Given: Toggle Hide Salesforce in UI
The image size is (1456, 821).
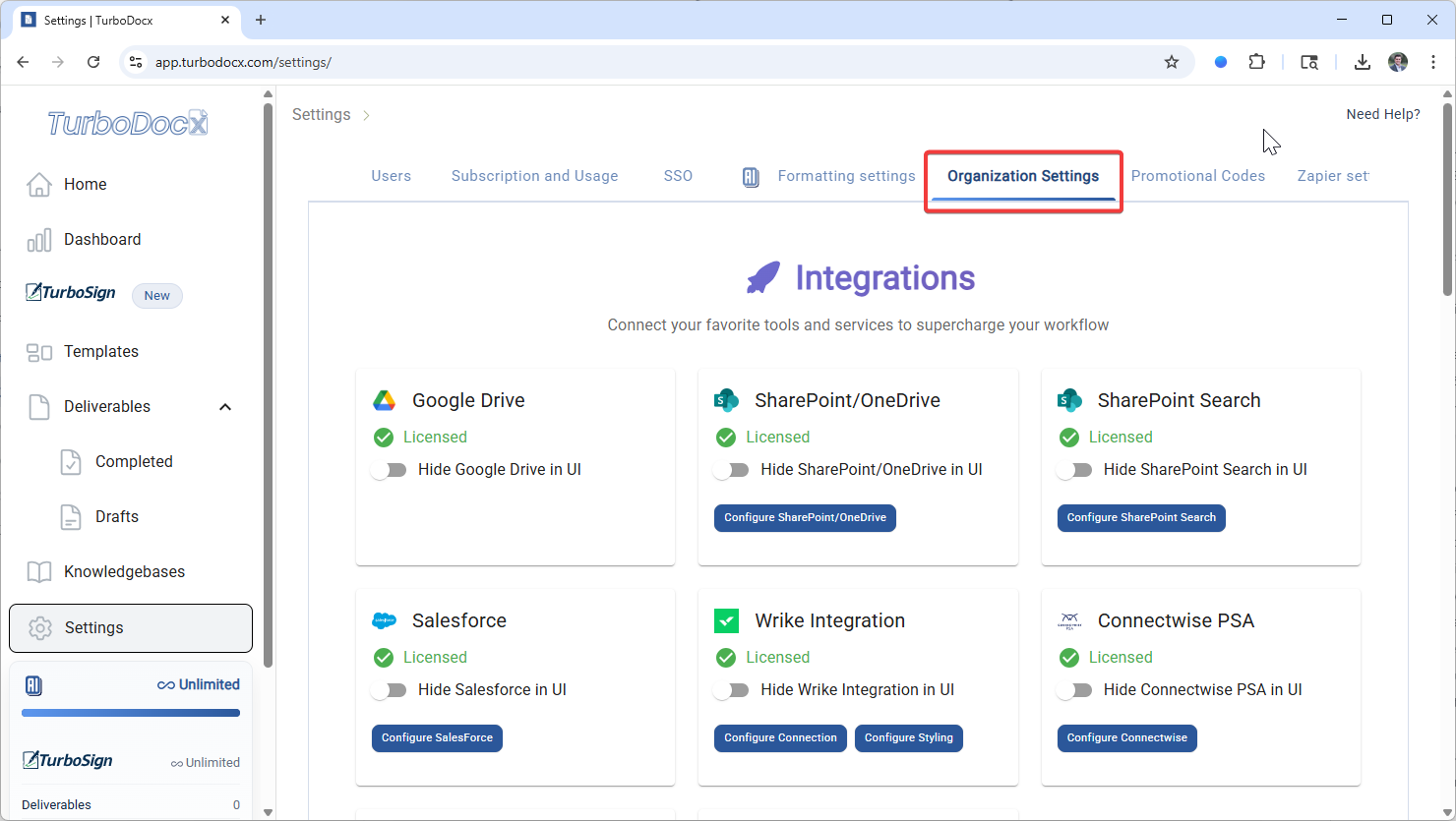Looking at the screenshot, I should (389, 690).
